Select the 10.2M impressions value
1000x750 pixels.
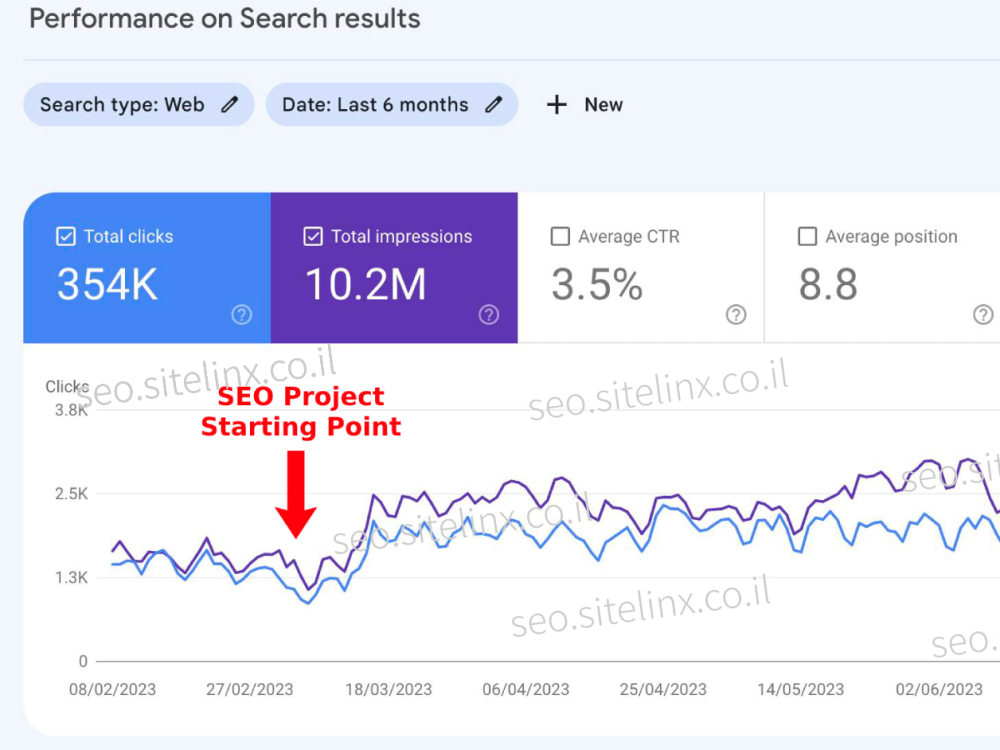pos(365,284)
